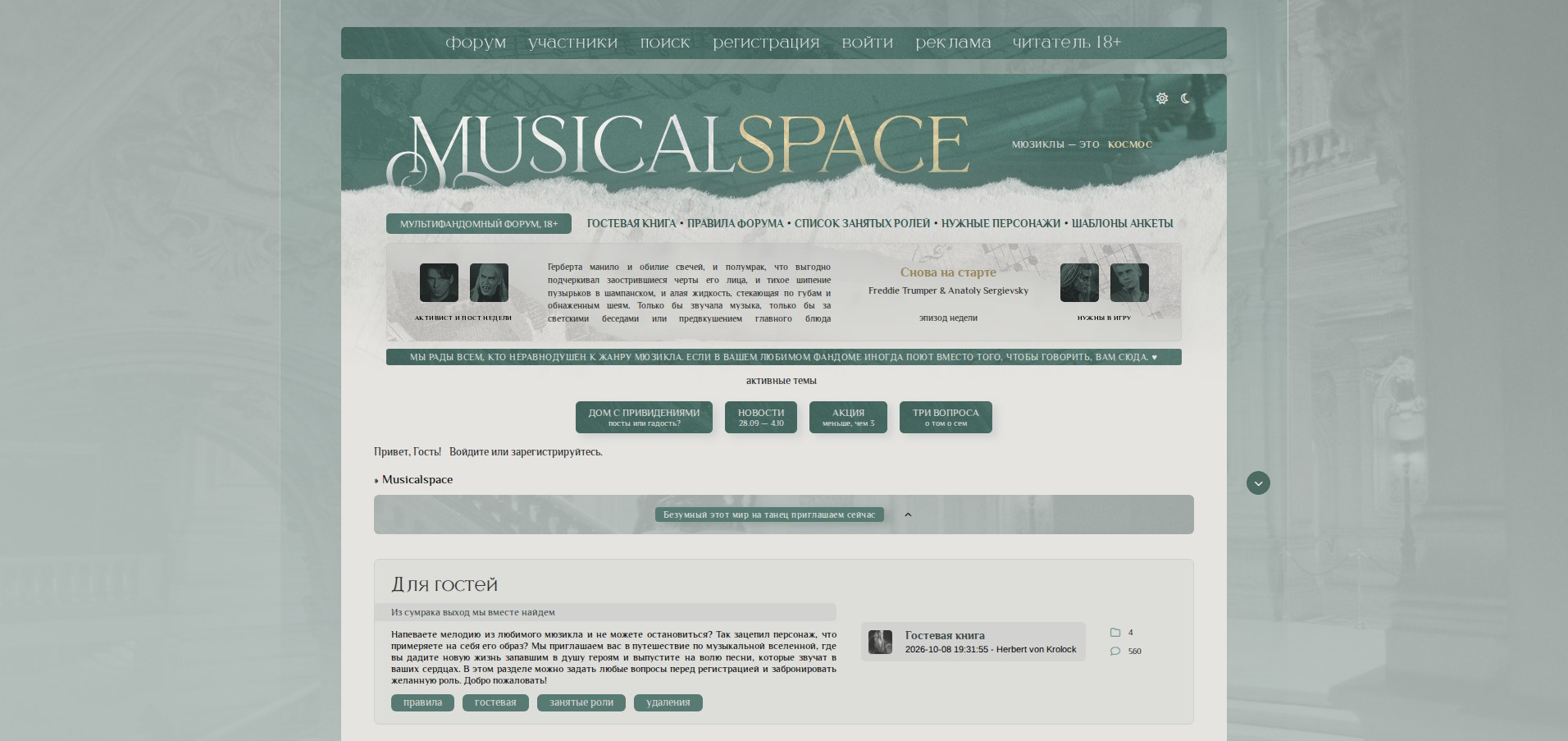Open the ГОСТЕВАЯ КНИГА header link
Image resolution: width=1568 pixels, height=741 pixels.
[631, 223]
